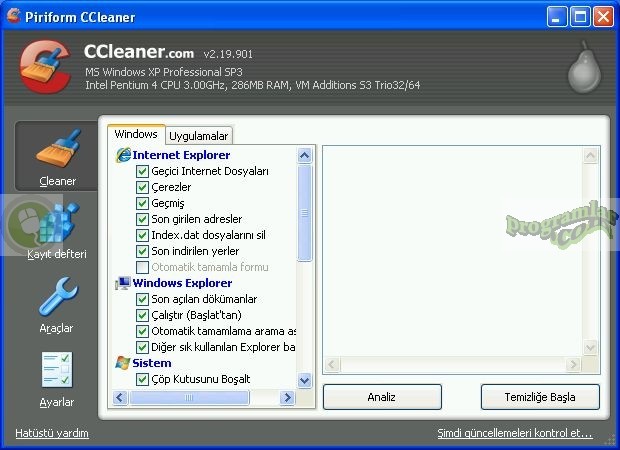The width and height of the screenshot is (620, 450).
Task: Toggle Son girilen adresler checkbox
Action: (142, 219)
